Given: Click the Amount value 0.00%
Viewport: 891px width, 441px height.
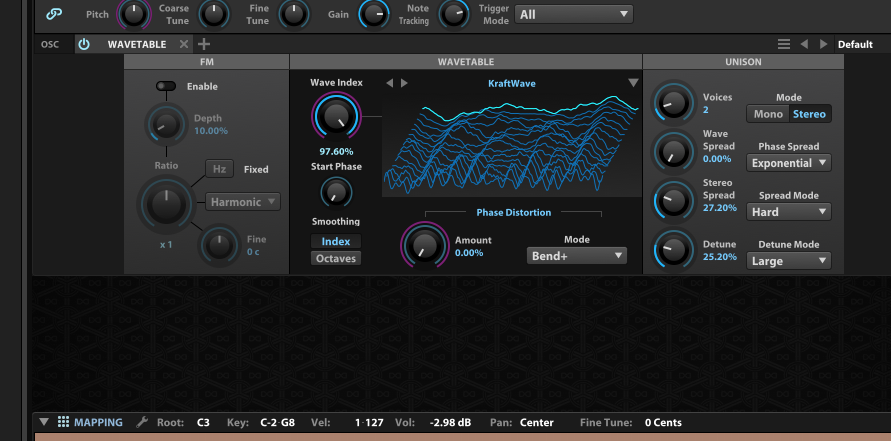Looking at the screenshot, I should pyautogui.click(x=469, y=252).
